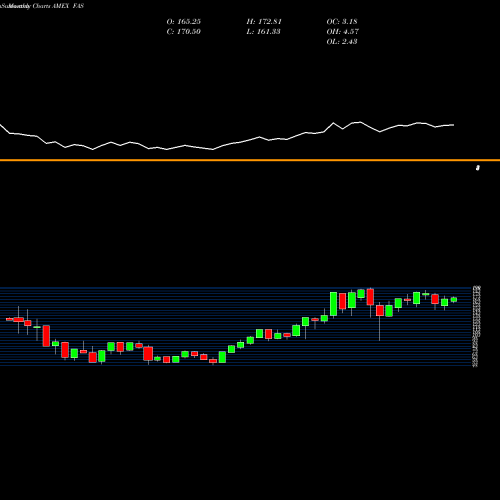
Task: Click the 'Charts AMEX FAS' title text
Action: click(x=58, y=6)
